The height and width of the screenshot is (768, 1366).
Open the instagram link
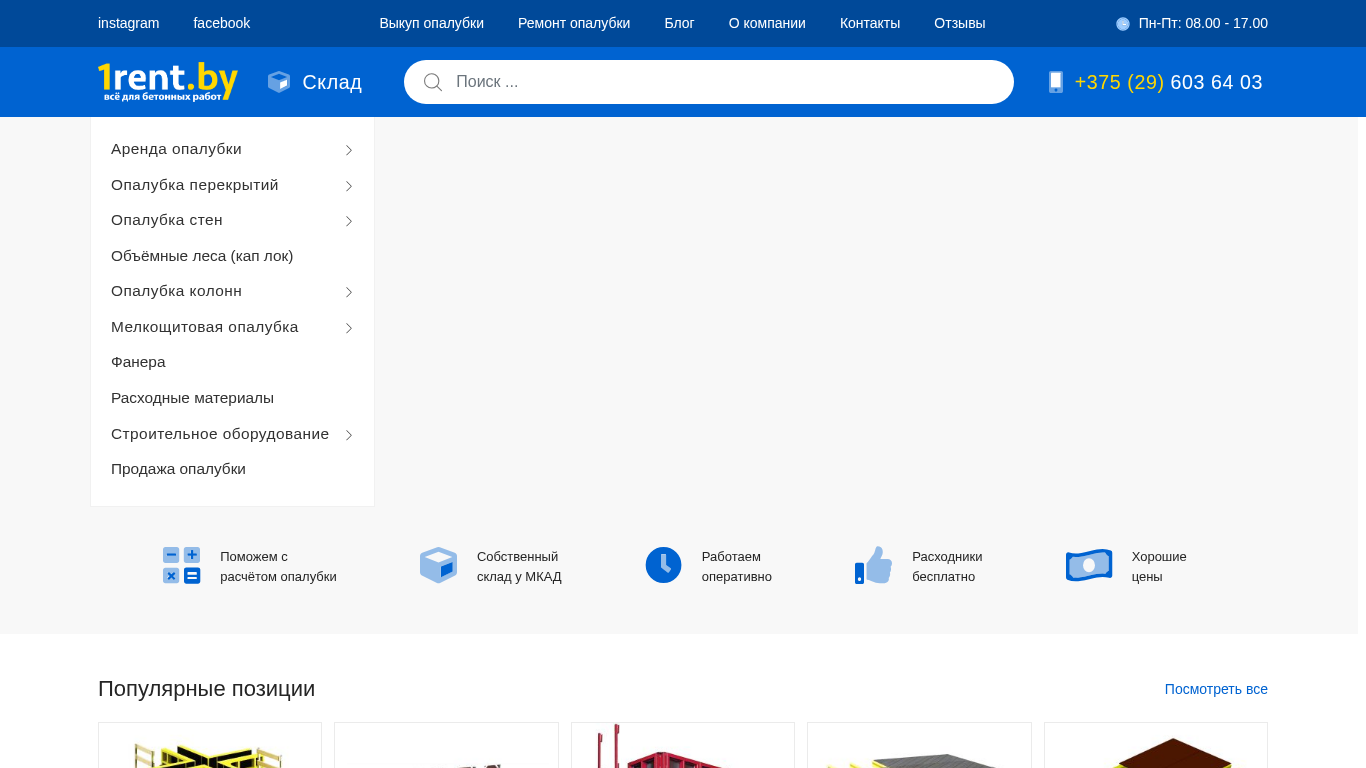pos(128,23)
